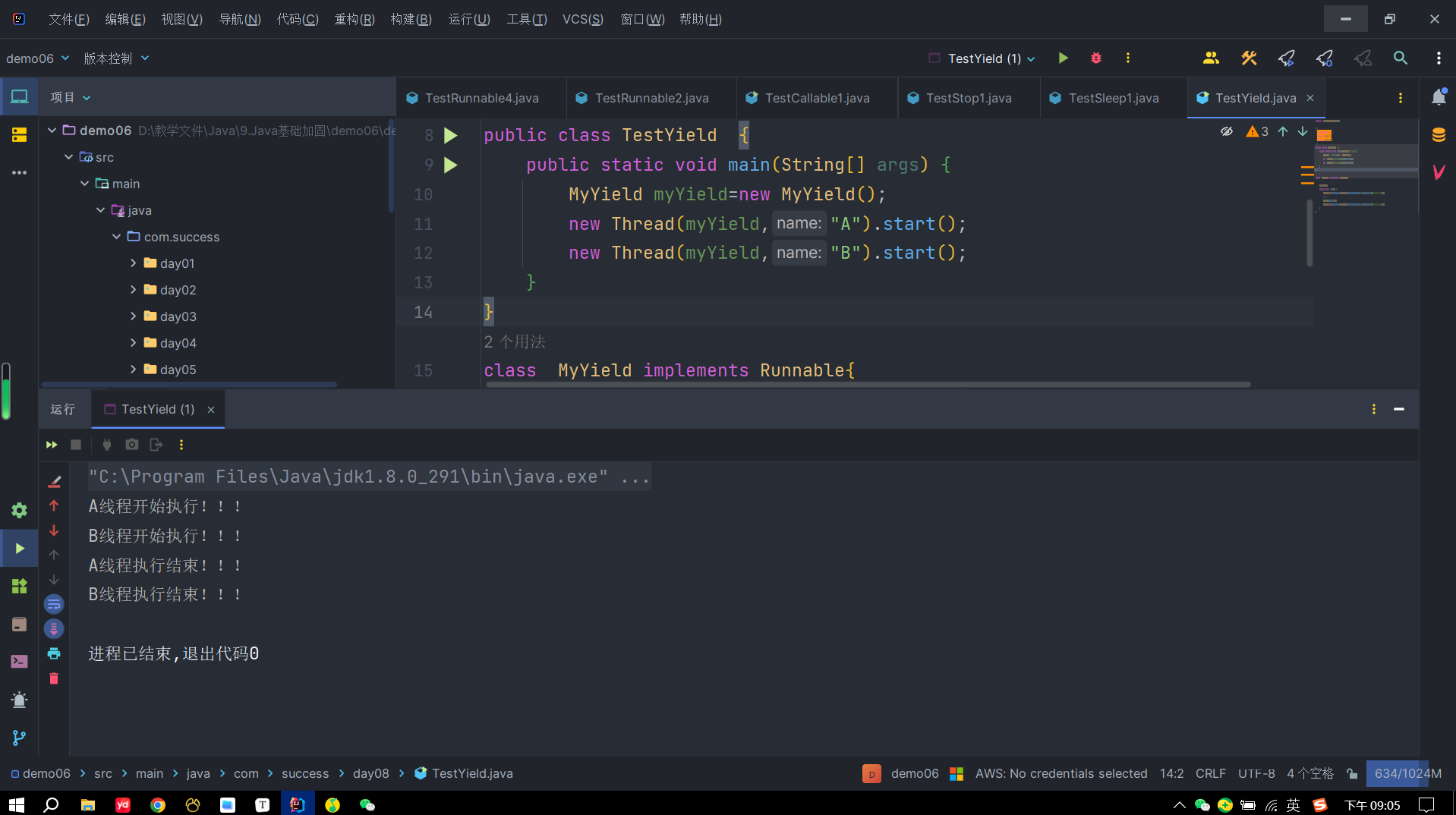This screenshot has width=1456, height=815.
Task: Open Maven V icon in right sidebar
Action: (1439, 172)
